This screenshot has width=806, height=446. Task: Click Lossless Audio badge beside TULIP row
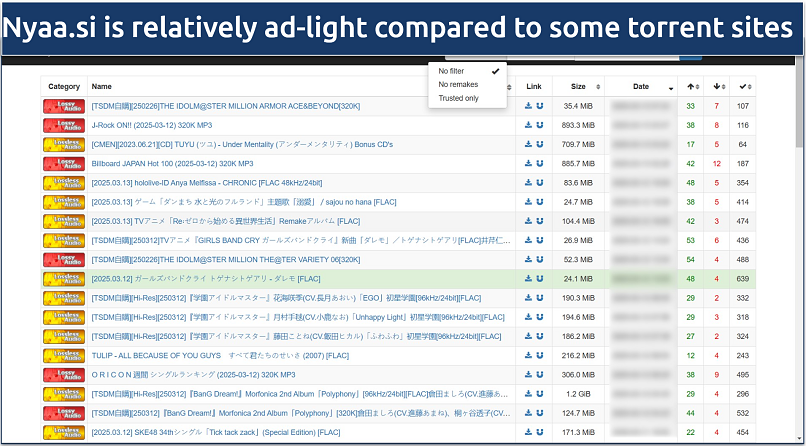tap(64, 356)
